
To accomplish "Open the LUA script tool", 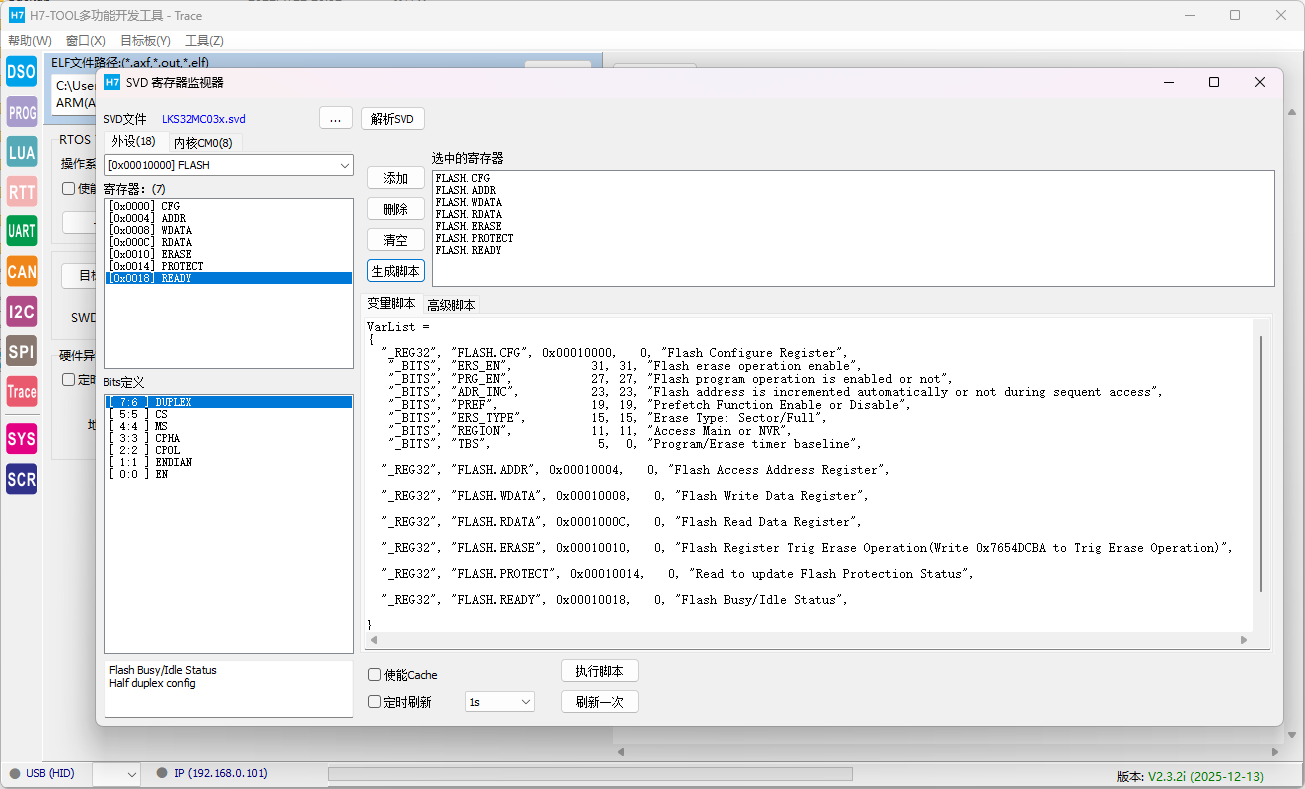I will [21, 152].
